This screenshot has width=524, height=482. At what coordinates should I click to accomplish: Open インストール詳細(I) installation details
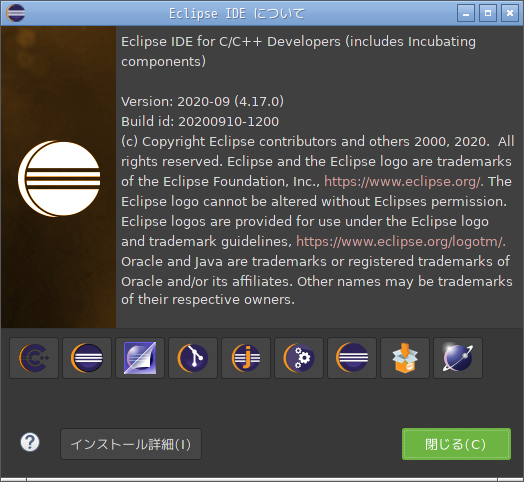(x=131, y=444)
